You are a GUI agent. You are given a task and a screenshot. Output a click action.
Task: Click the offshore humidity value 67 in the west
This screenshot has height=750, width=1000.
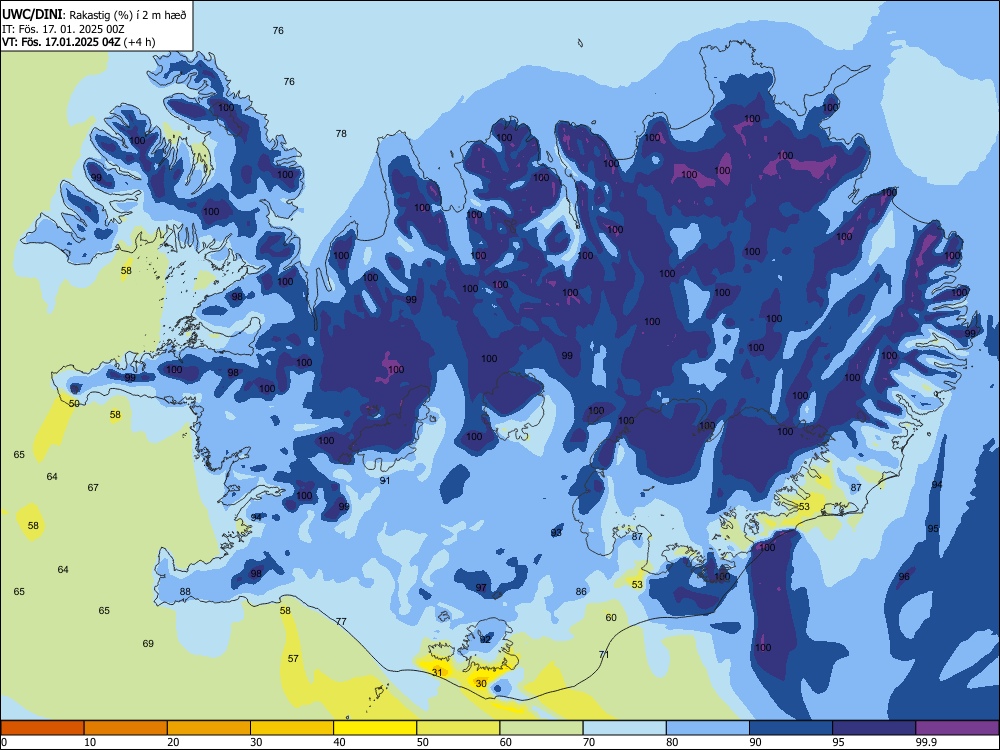(93, 487)
